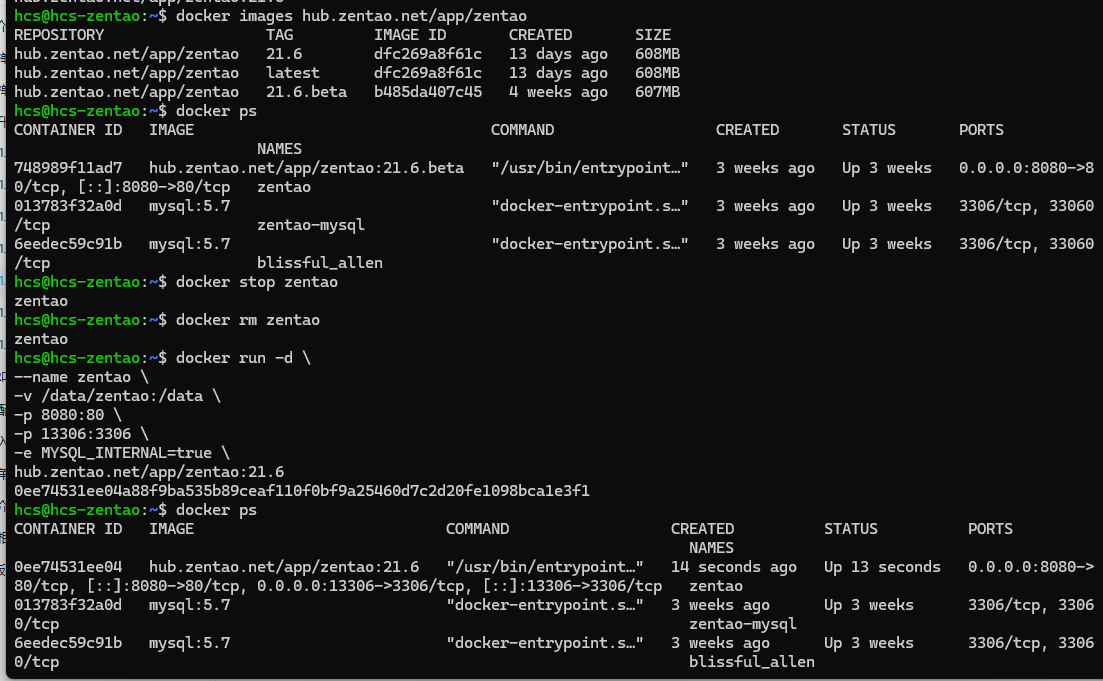
Task: Click hub.zentao.net/app/zentao:21.6.beta in the IMAGE column
Action: click(306, 168)
